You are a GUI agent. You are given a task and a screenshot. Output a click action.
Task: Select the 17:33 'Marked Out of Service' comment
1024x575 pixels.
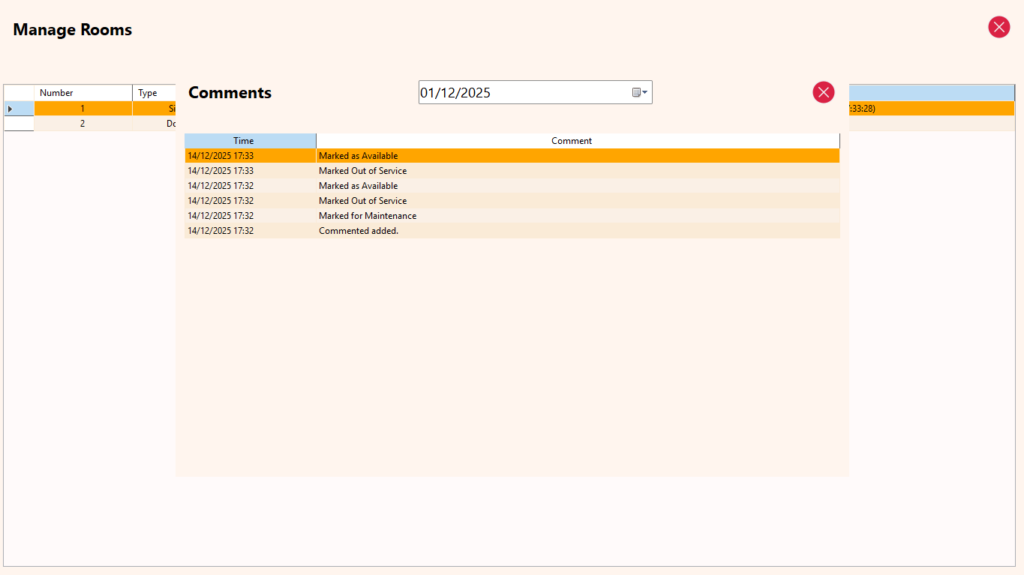pos(362,171)
